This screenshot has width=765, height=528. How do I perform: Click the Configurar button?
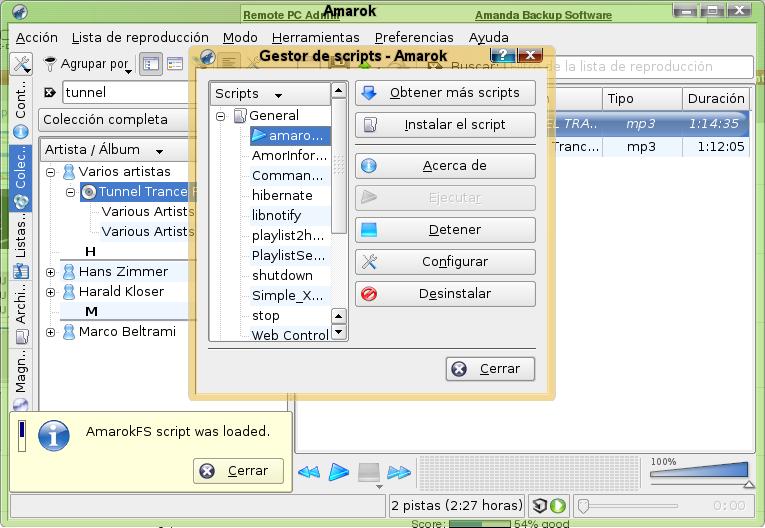[x=445, y=262]
